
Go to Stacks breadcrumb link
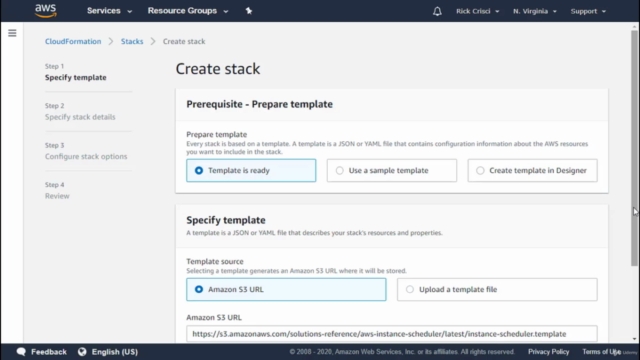[132, 41]
